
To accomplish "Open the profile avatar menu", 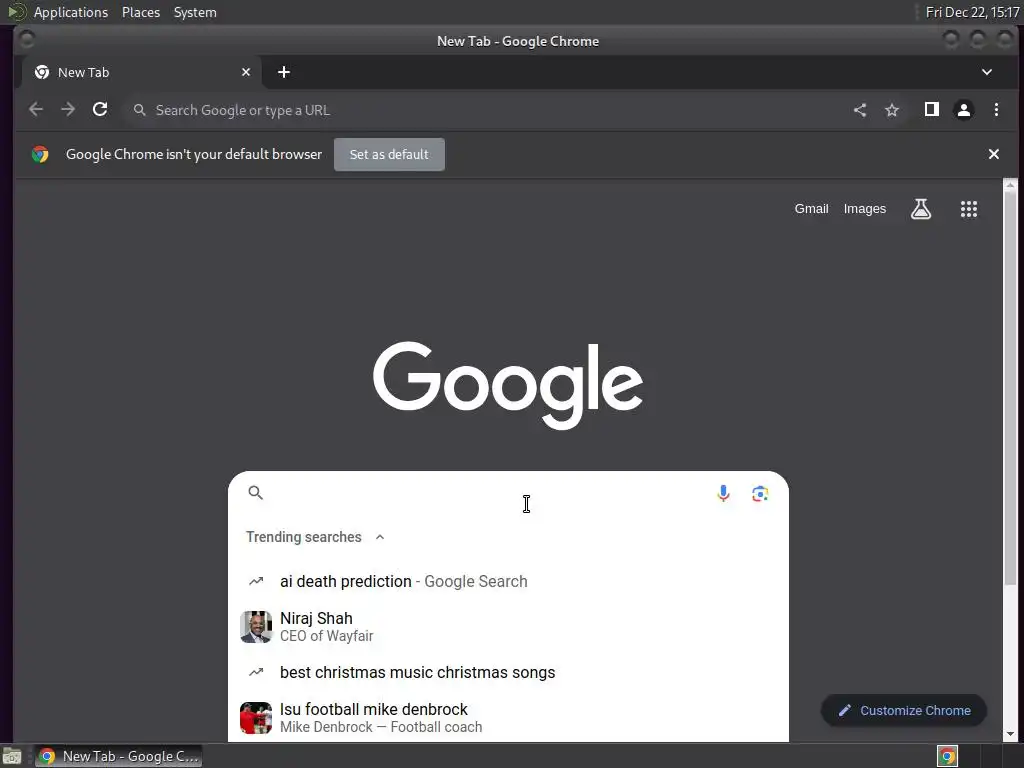I will point(964,110).
